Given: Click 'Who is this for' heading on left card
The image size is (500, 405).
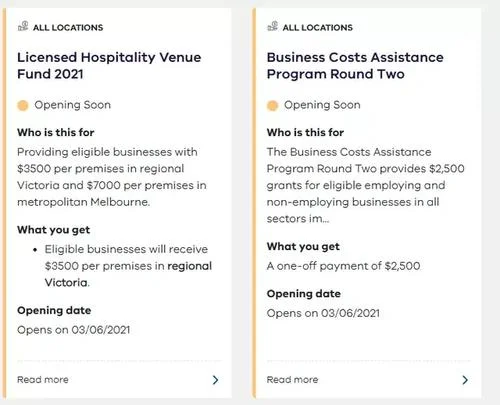Looking at the screenshot, I should (56, 132).
